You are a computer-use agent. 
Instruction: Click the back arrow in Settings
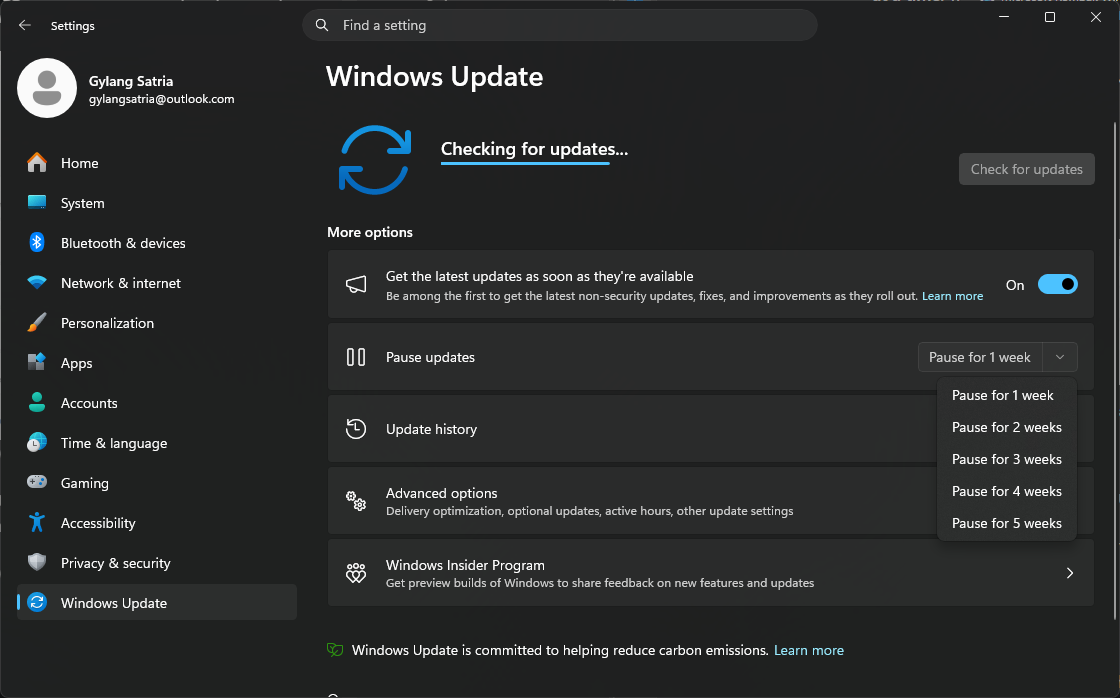pyautogui.click(x=25, y=26)
